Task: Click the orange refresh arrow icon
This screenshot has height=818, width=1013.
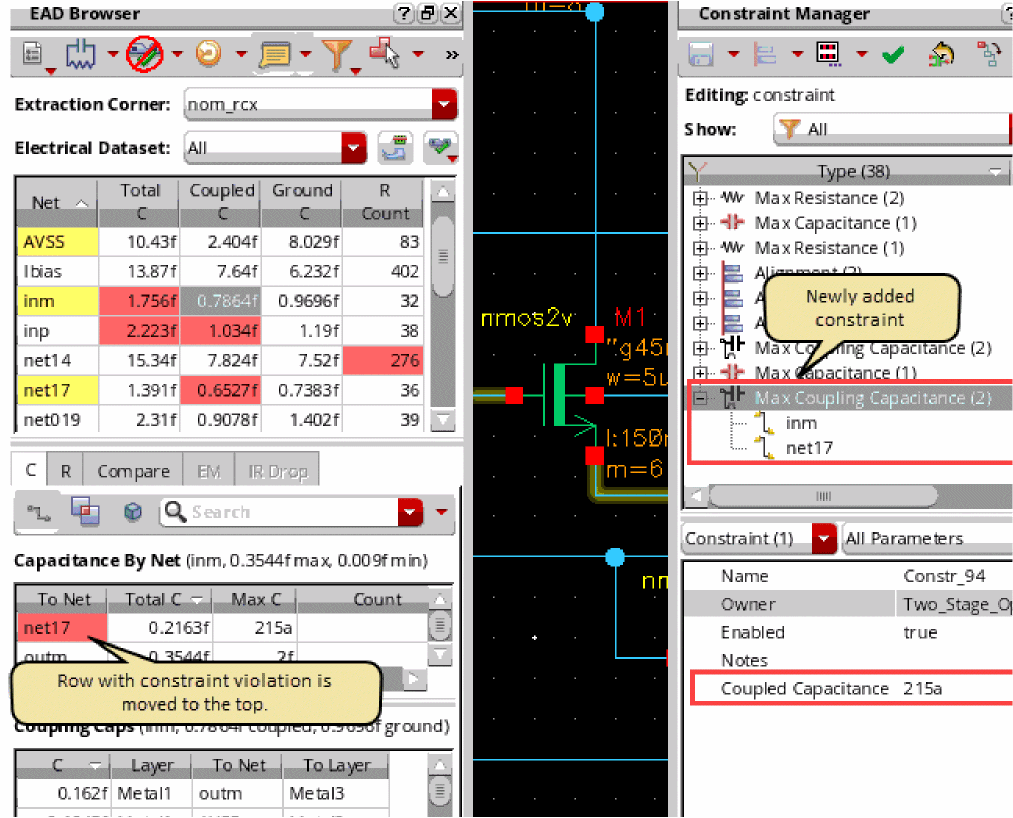Action: (208, 55)
